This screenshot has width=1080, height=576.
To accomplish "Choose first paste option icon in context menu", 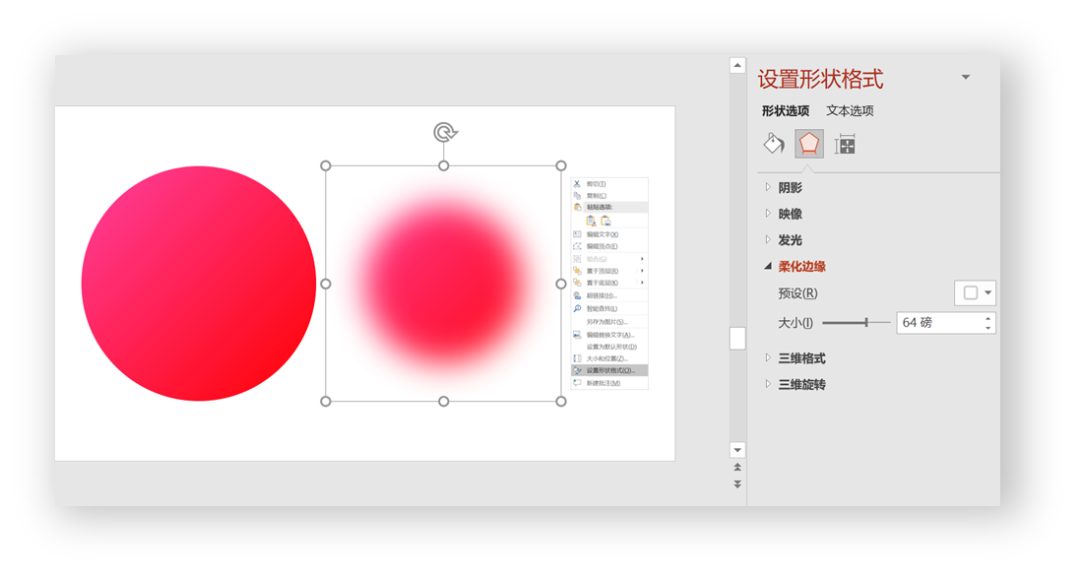I will (591, 220).
